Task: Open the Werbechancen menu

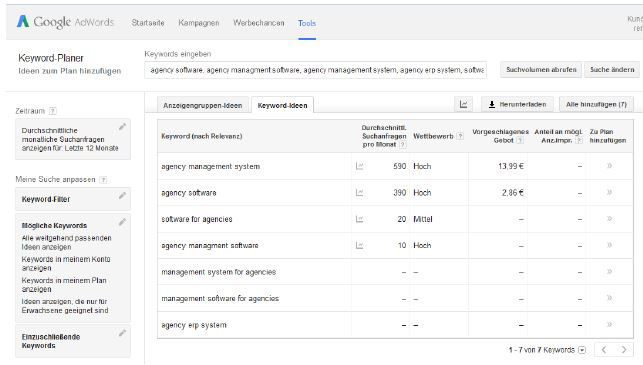Action: [x=259, y=23]
